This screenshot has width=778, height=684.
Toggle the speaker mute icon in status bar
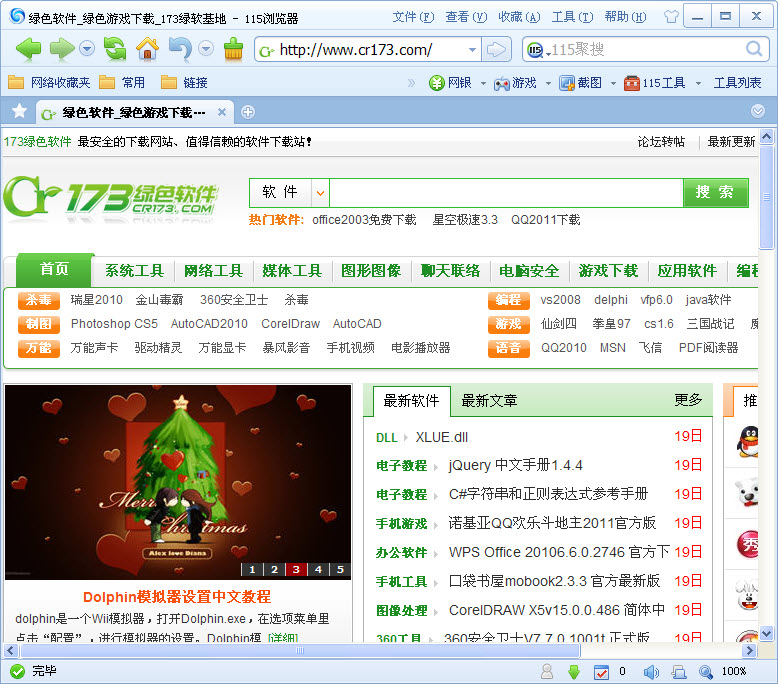(x=650, y=672)
